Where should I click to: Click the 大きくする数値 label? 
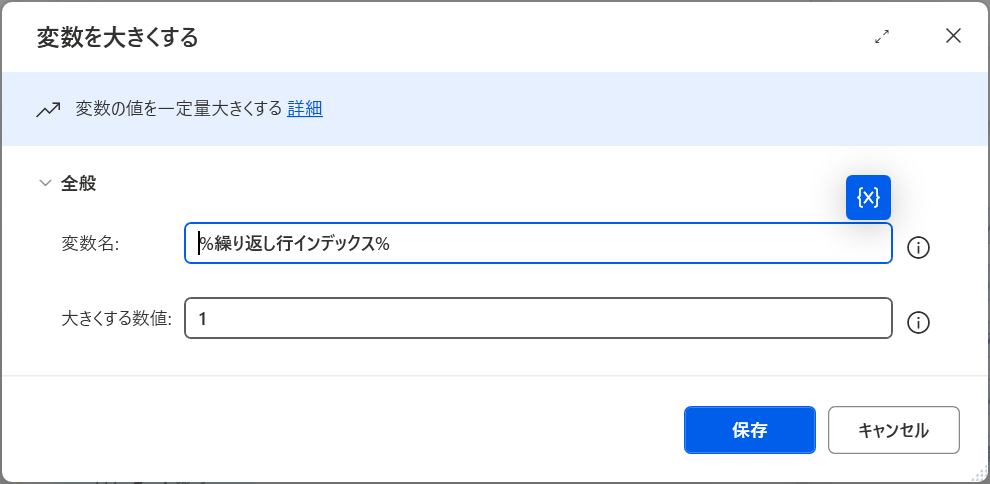116,319
